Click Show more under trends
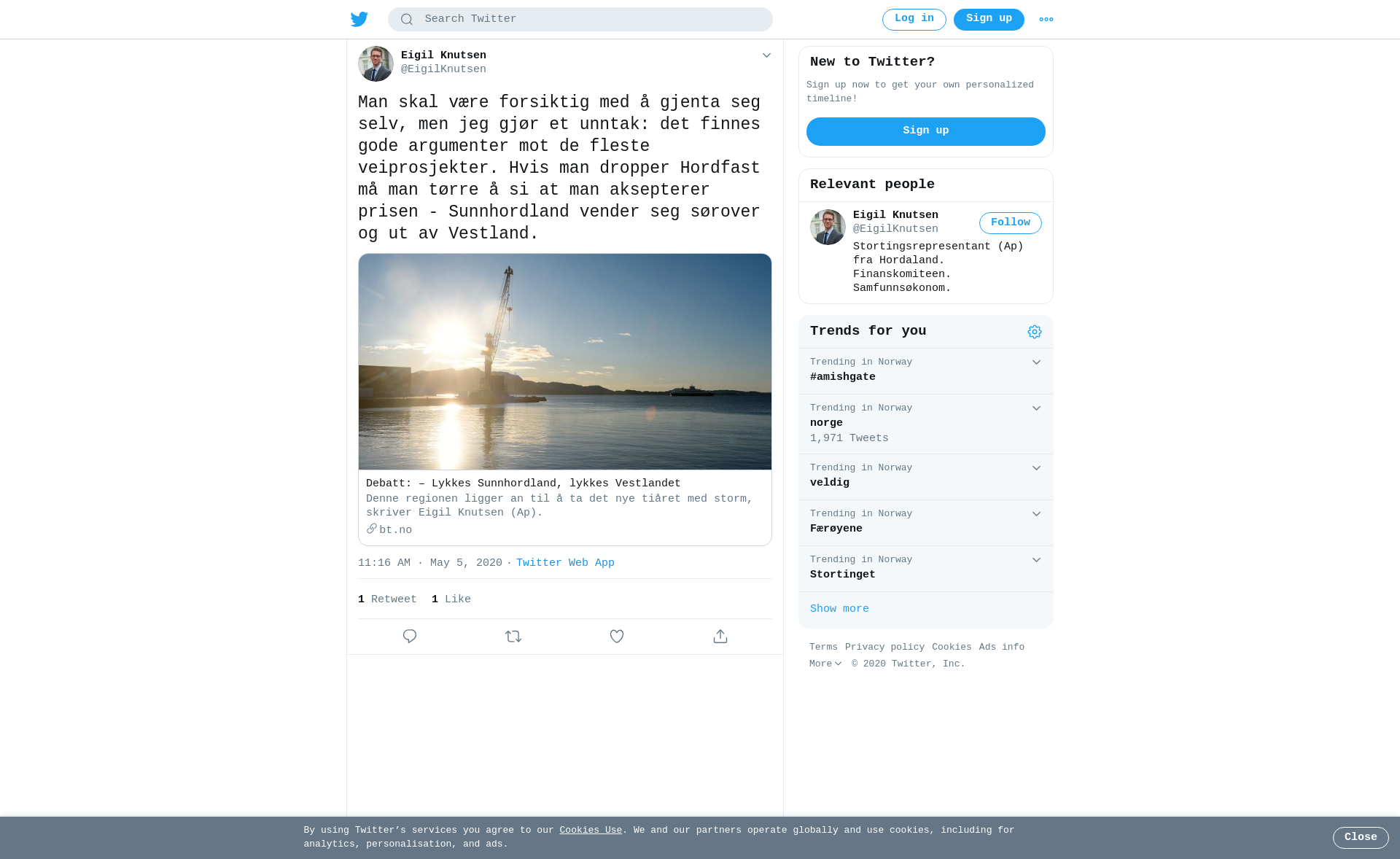This screenshot has height=859, width=1400. [839, 609]
